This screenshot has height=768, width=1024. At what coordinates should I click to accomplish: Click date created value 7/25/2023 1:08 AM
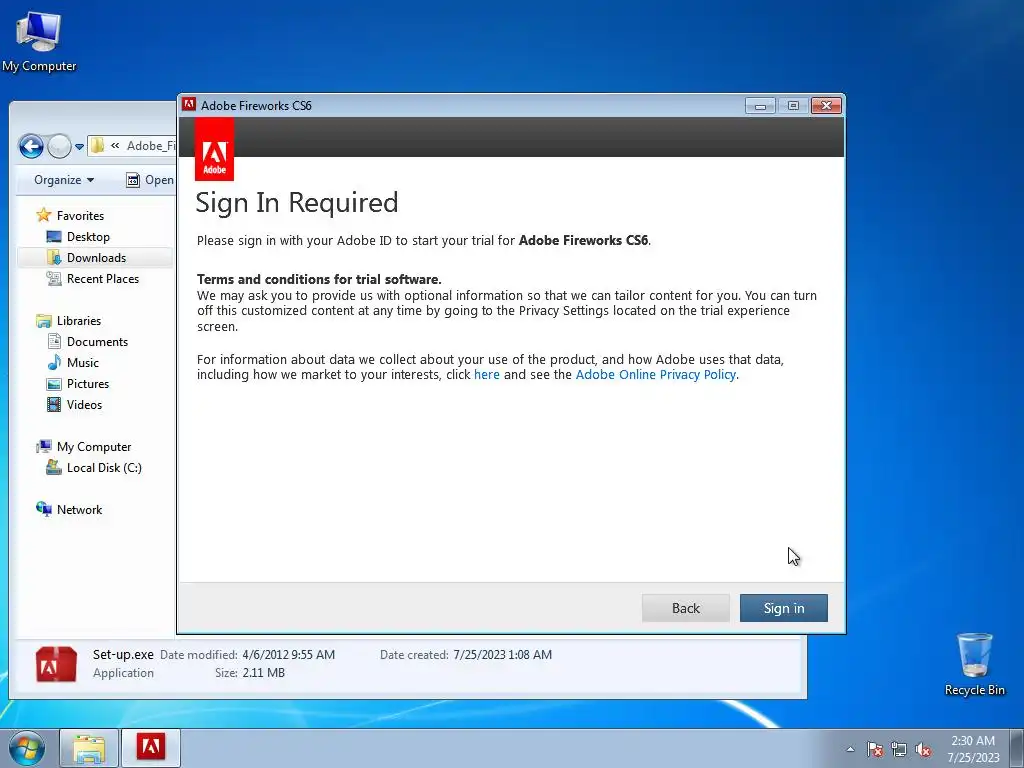click(502, 654)
